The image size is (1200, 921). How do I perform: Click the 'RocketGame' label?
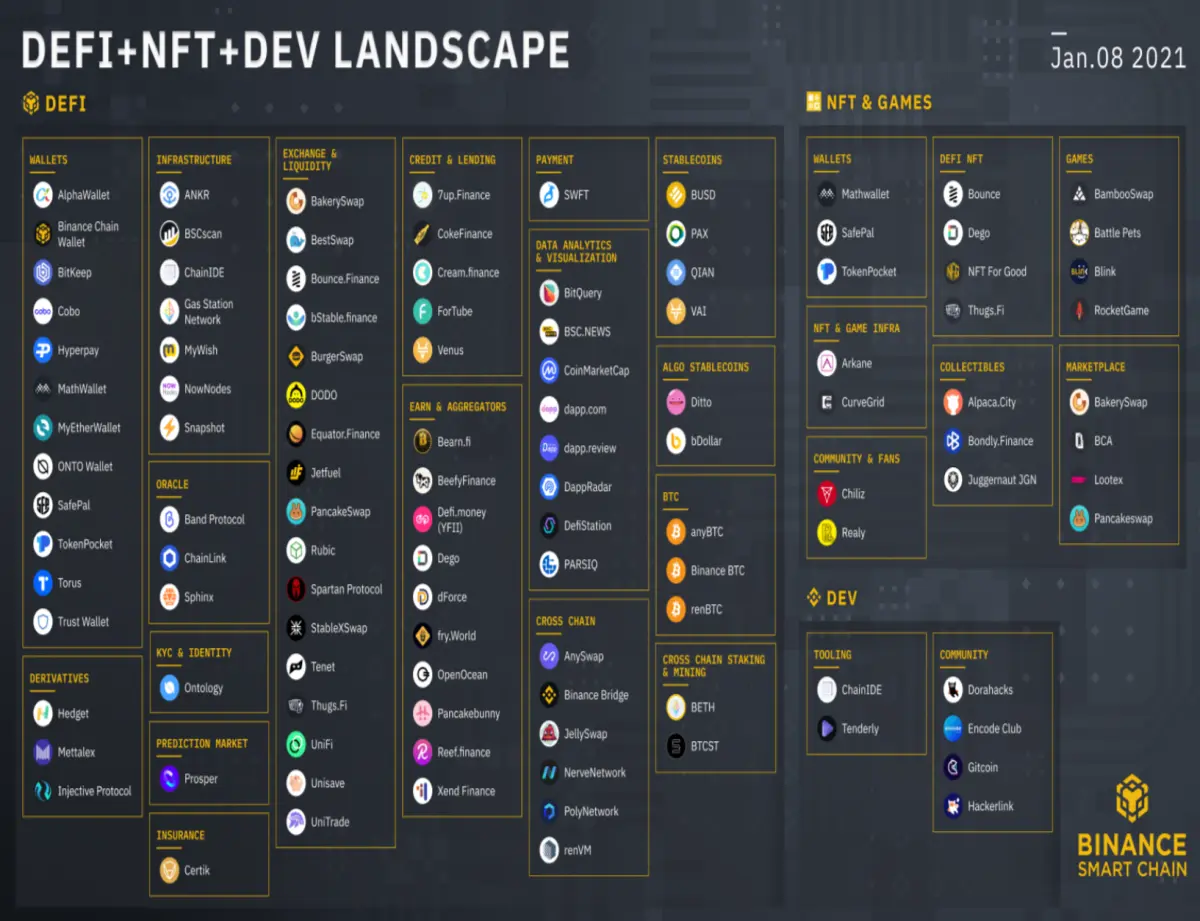(x=1121, y=310)
